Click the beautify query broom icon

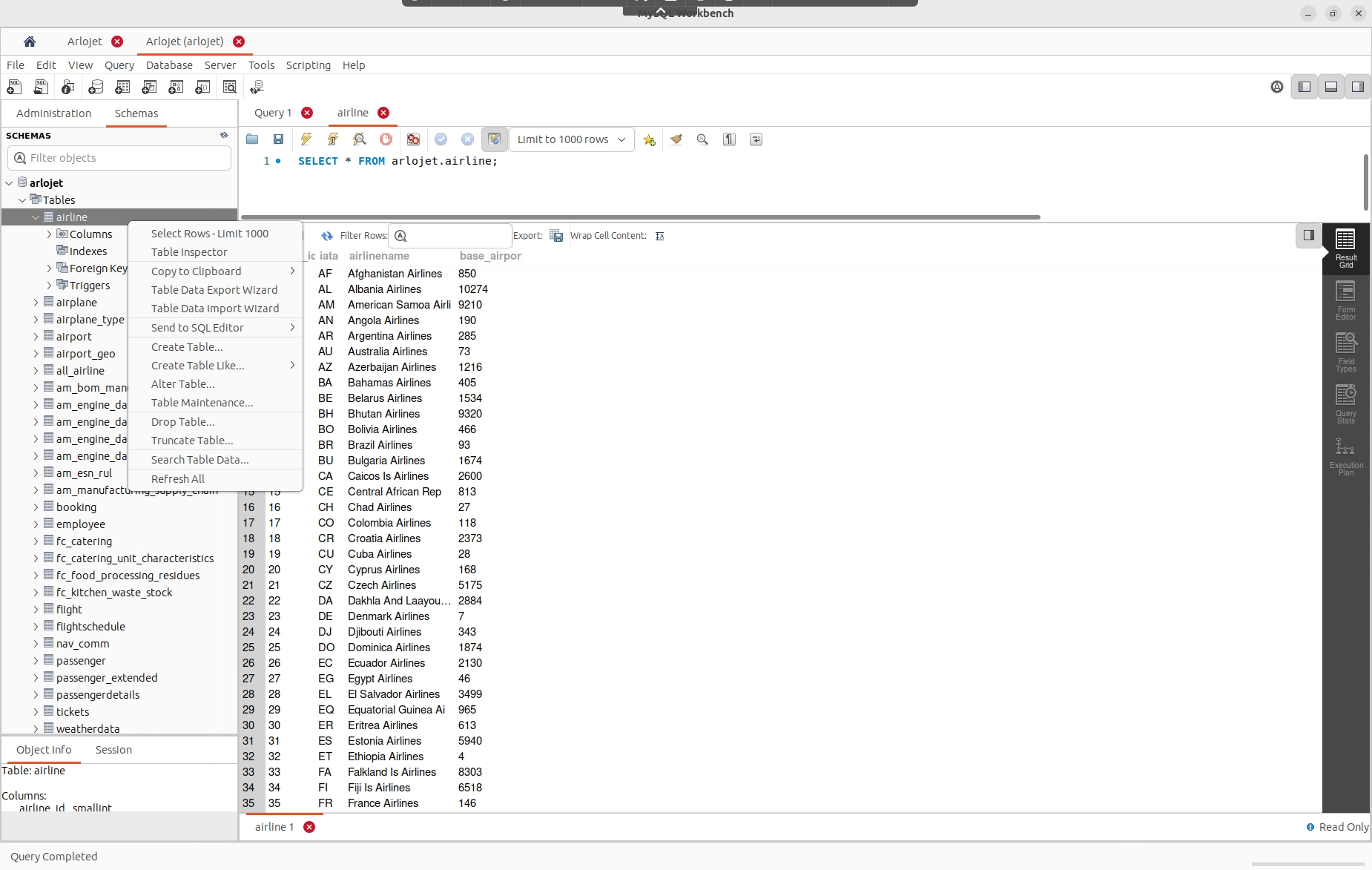[676, 139]
